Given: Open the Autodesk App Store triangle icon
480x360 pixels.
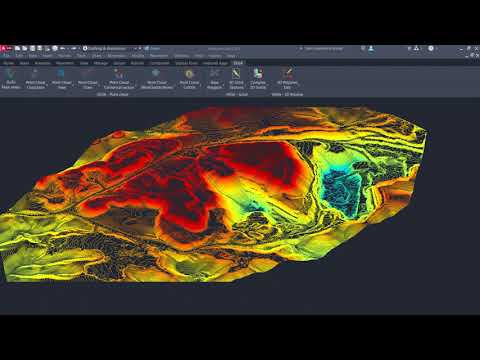Looking at the screenshot, I should tap(416, 49).
